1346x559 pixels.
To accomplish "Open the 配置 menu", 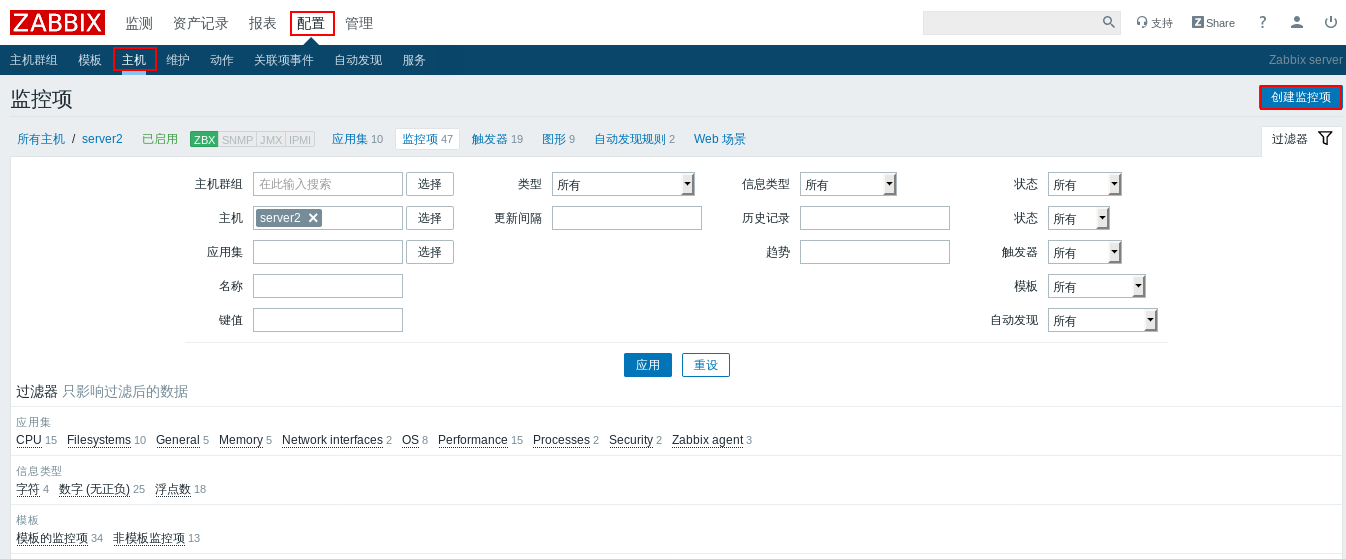I will 311,23.
